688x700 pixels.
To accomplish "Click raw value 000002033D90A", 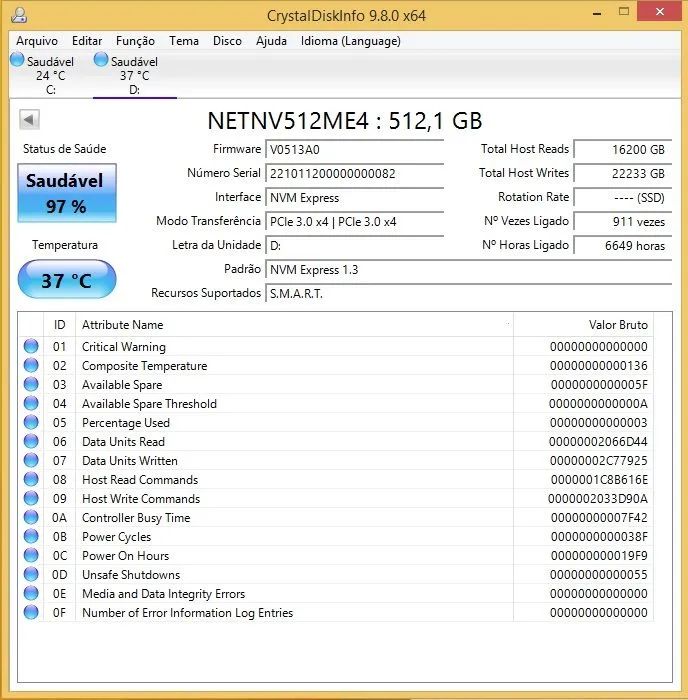I will (x=598, y=499).
